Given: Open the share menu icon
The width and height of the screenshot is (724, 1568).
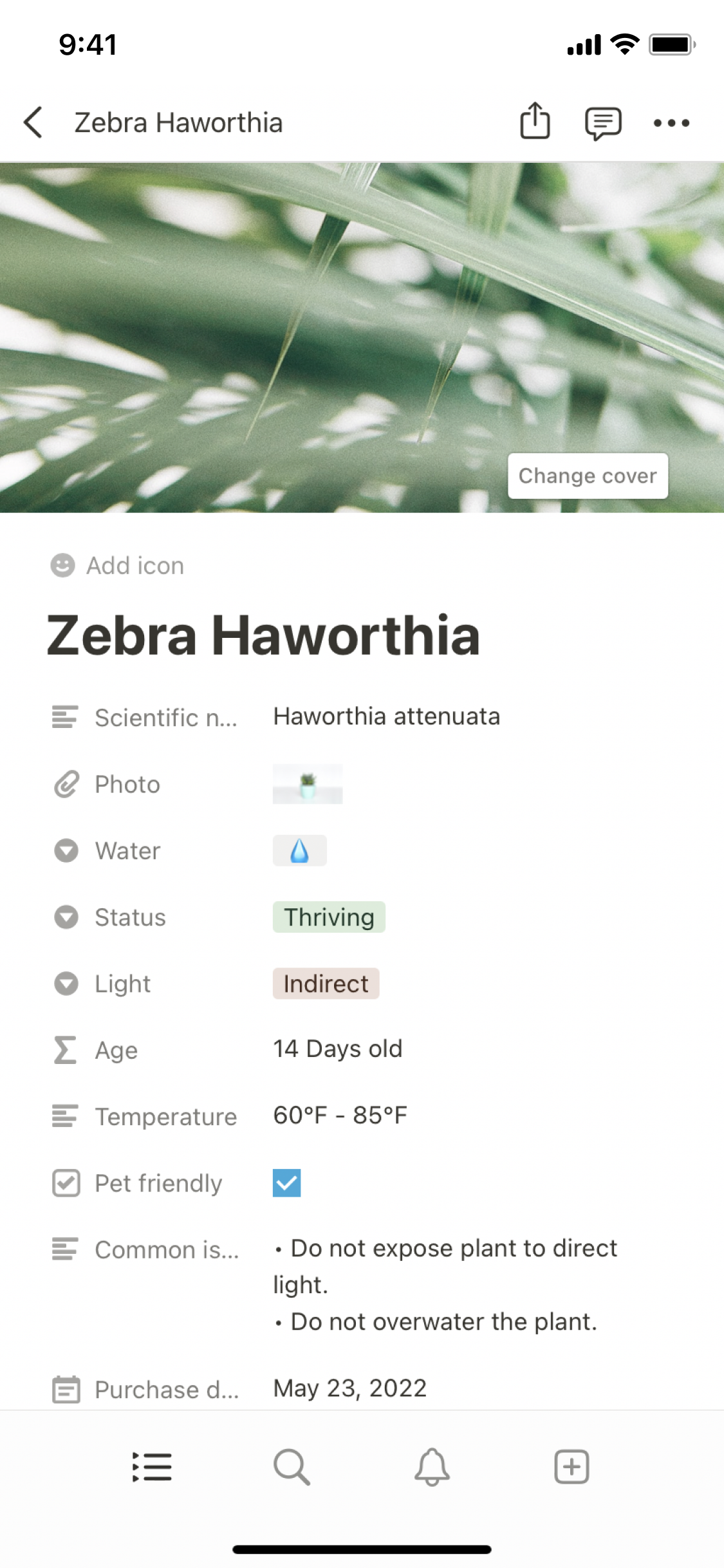Looking at the screenshot, I should coord(535,121).
